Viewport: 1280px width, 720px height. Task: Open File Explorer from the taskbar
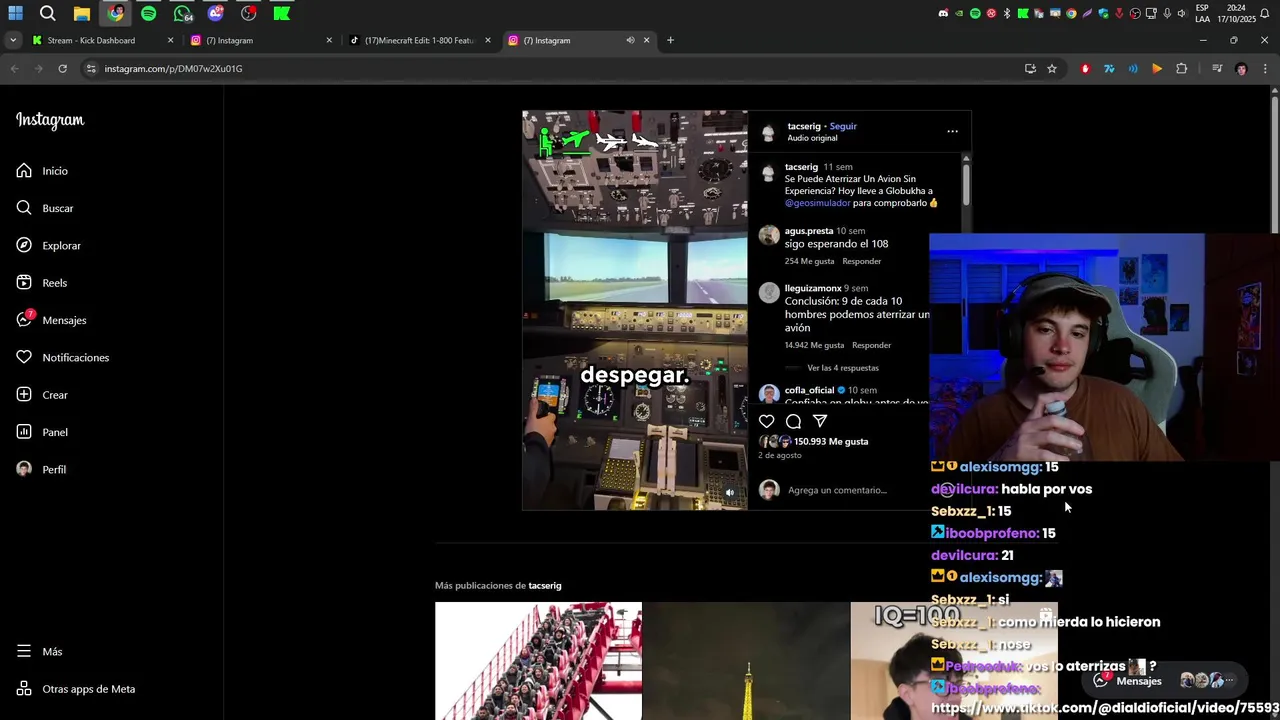pyautogui.click(x=82, y=13)
